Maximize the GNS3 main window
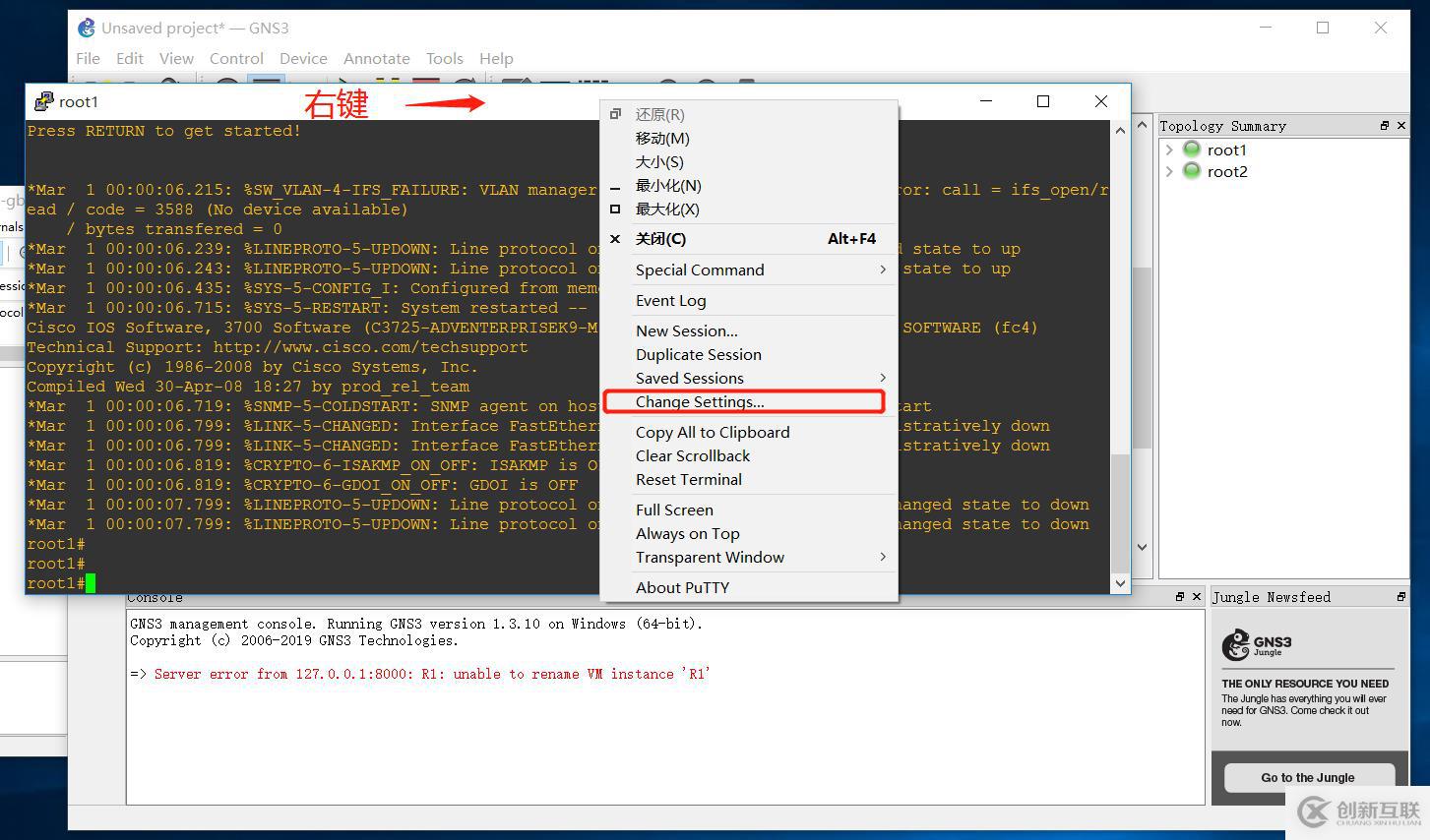Viewport: 1430px width, 840px height. [x=1323, y=28]
